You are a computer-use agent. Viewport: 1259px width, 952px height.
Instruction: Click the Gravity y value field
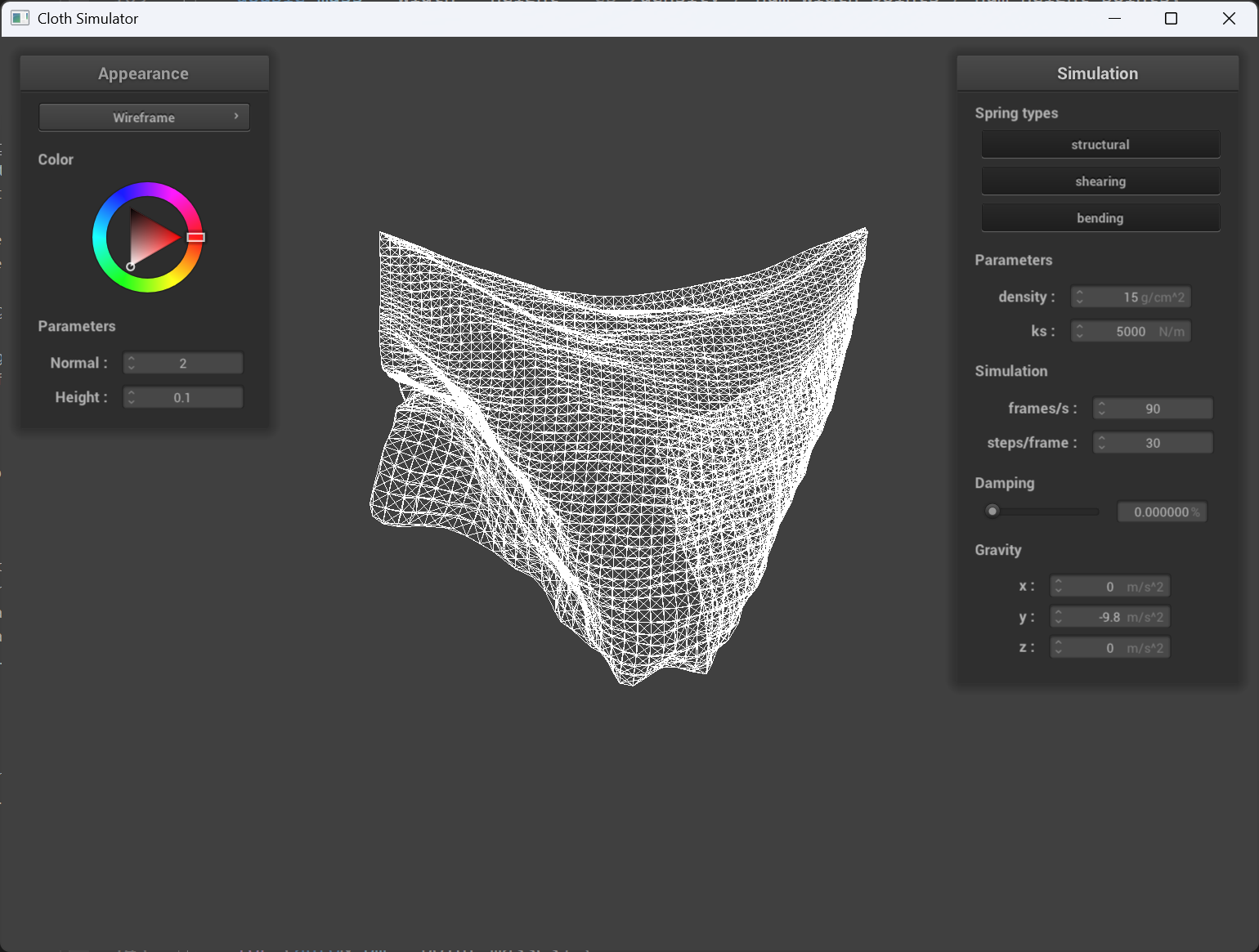pyautogui.click(x=1109, y=617)
